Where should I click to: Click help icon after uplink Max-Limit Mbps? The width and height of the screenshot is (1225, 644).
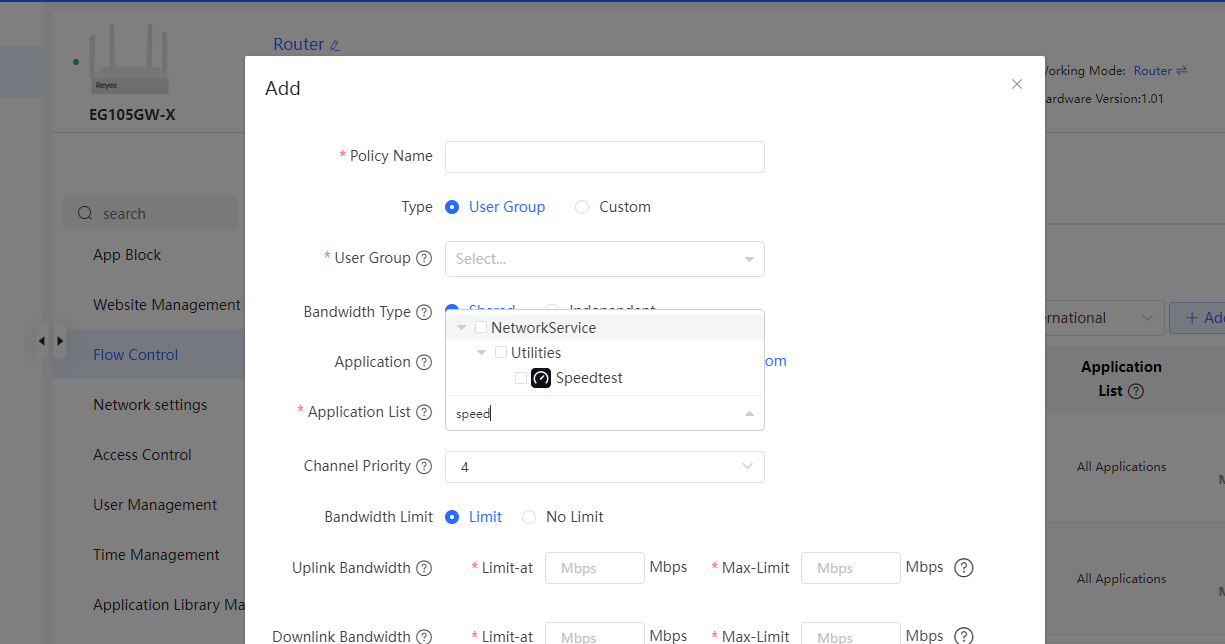point(964,568)
